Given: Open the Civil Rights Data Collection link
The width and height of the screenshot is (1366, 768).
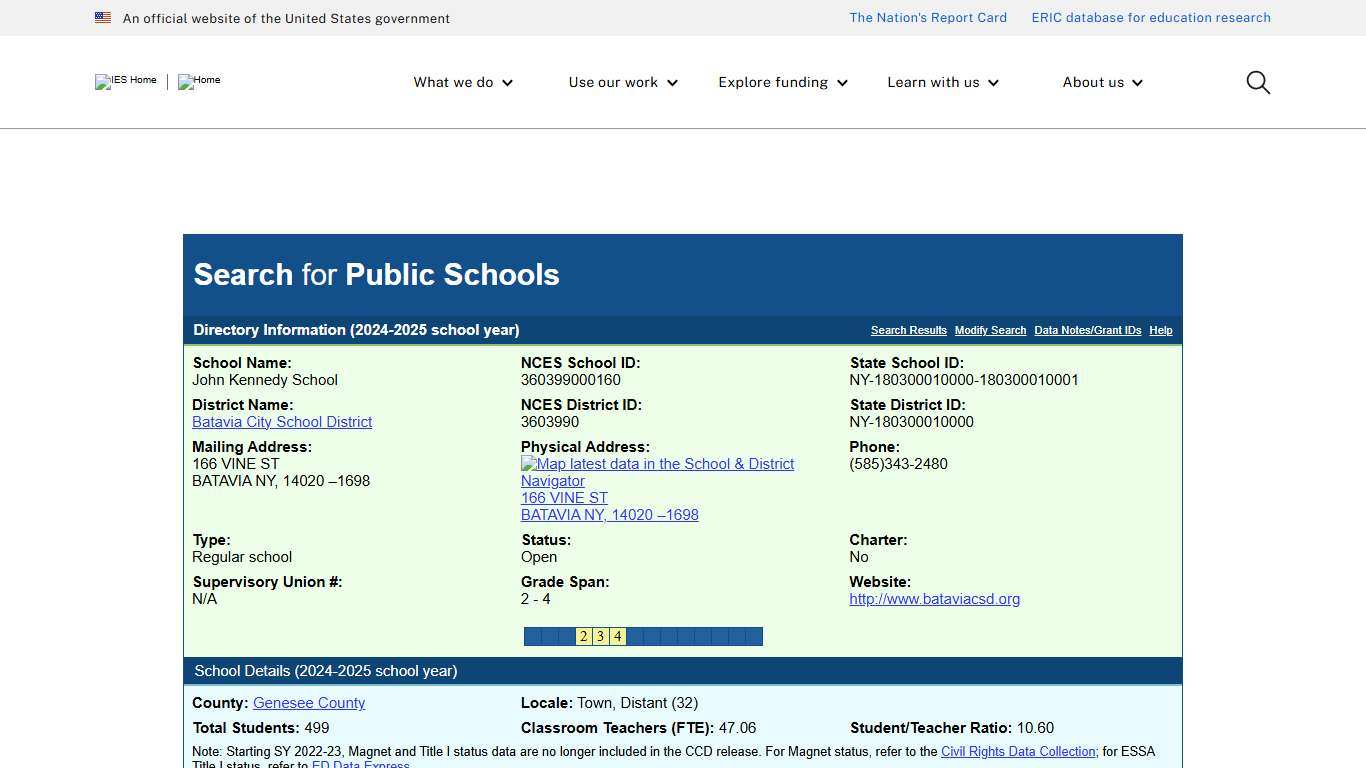Looking at the screenshot, I should [x=1017, y=751].
